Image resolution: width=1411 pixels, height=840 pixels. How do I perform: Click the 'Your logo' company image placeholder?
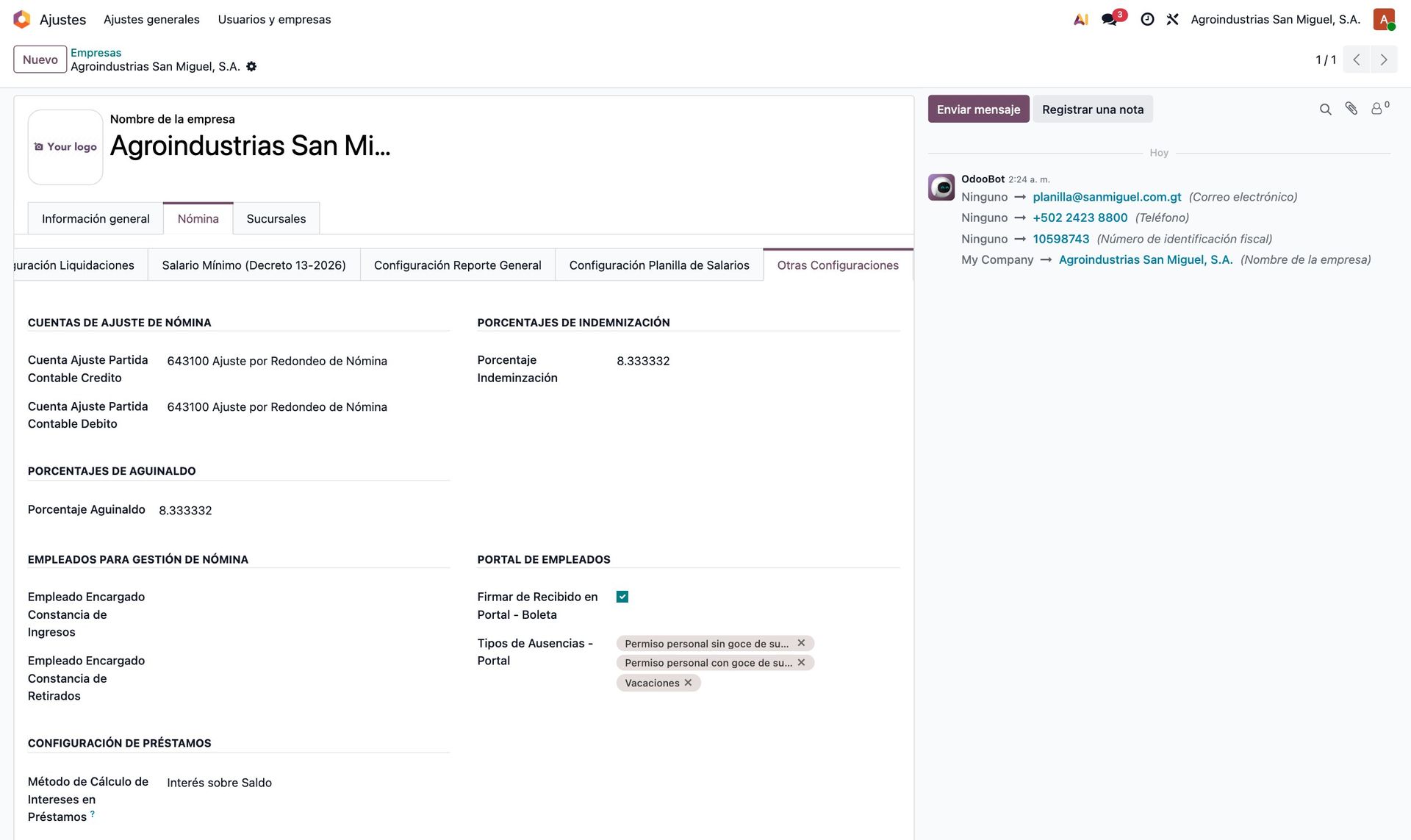[x=65, y=147]
